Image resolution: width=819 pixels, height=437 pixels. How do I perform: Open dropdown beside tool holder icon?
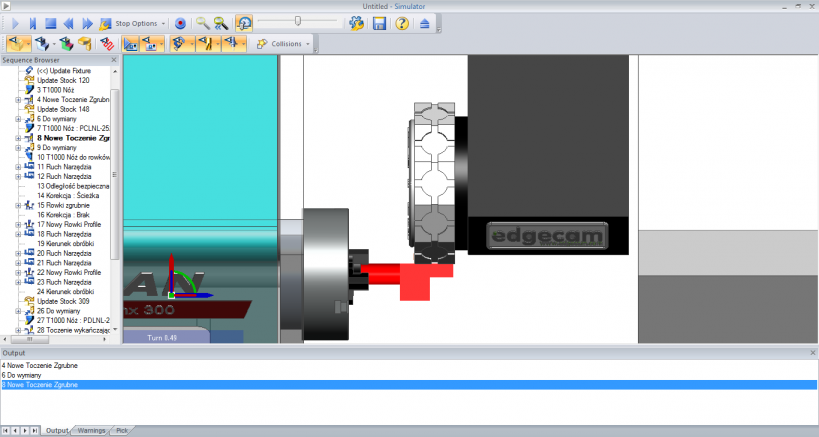[192, 44]
